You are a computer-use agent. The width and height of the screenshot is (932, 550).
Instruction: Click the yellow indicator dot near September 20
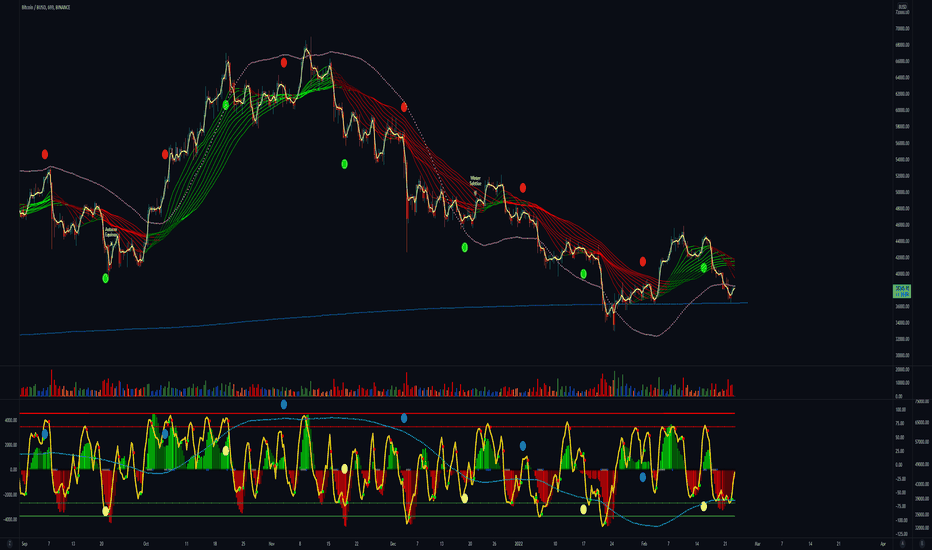[105, 511]
